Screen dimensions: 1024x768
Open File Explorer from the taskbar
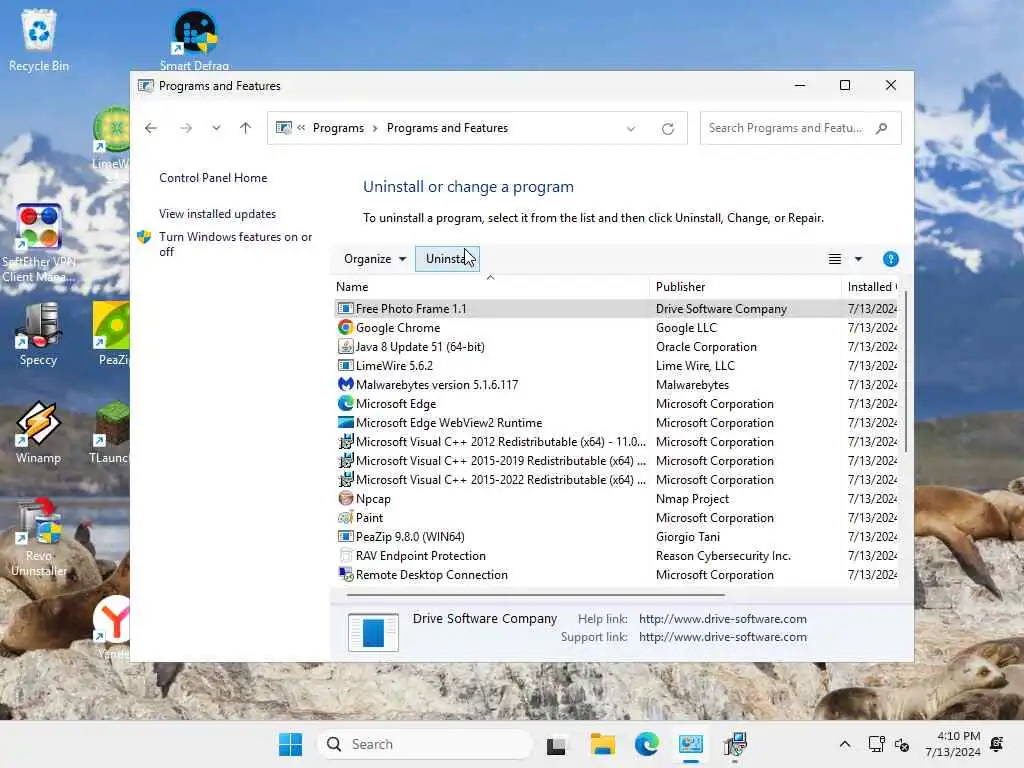click(602, 744)
